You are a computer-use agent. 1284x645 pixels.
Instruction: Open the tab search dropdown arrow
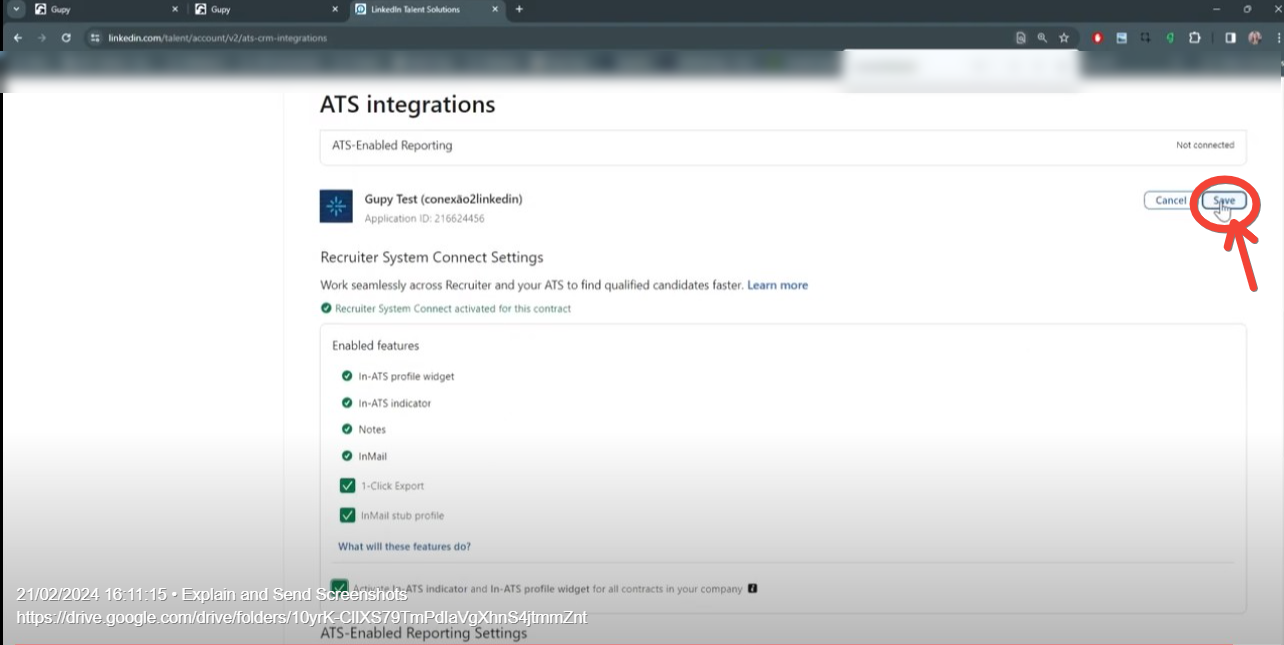point(16,9)
